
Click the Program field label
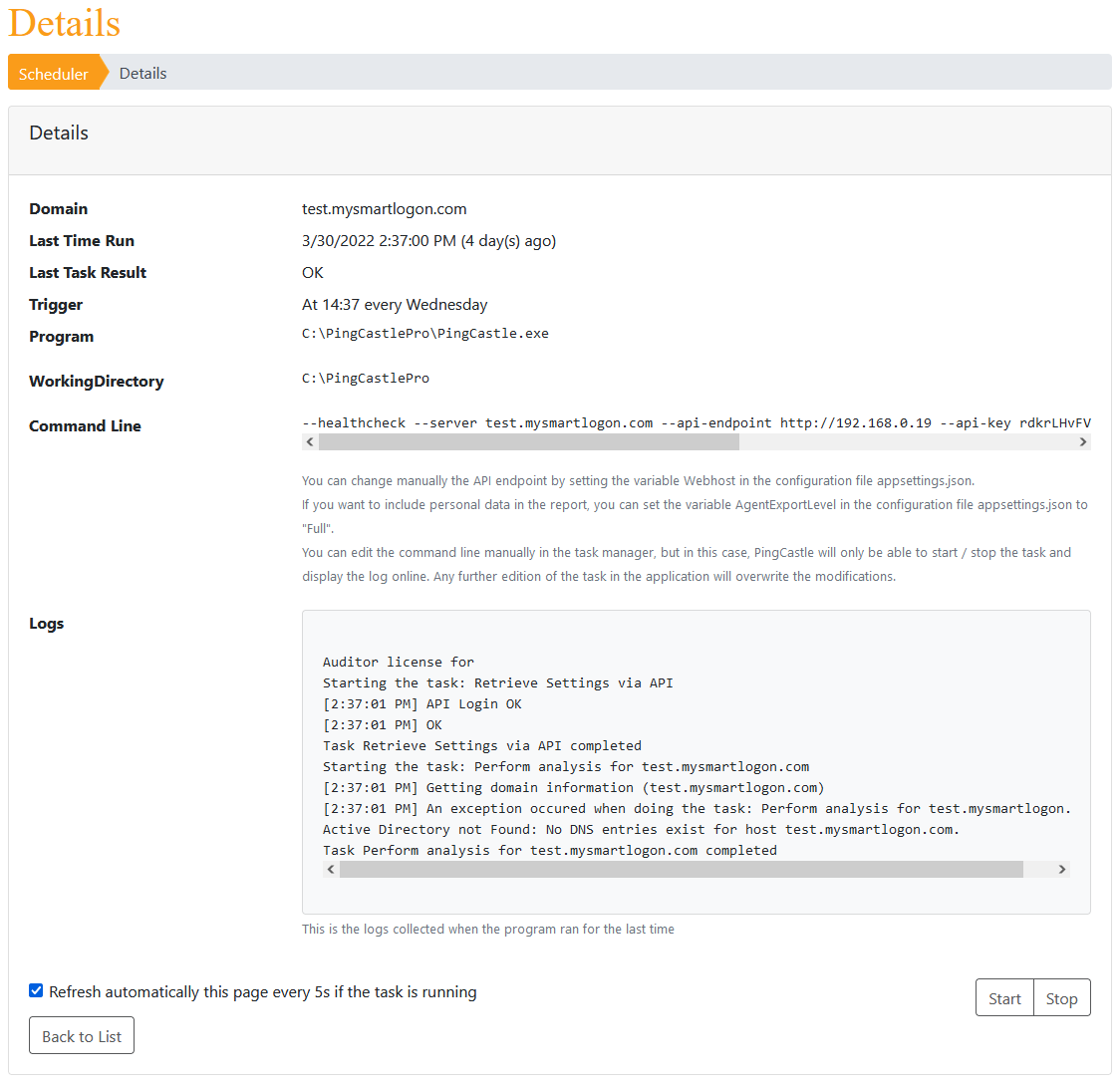pyautogui.click(x=62, y=337)
